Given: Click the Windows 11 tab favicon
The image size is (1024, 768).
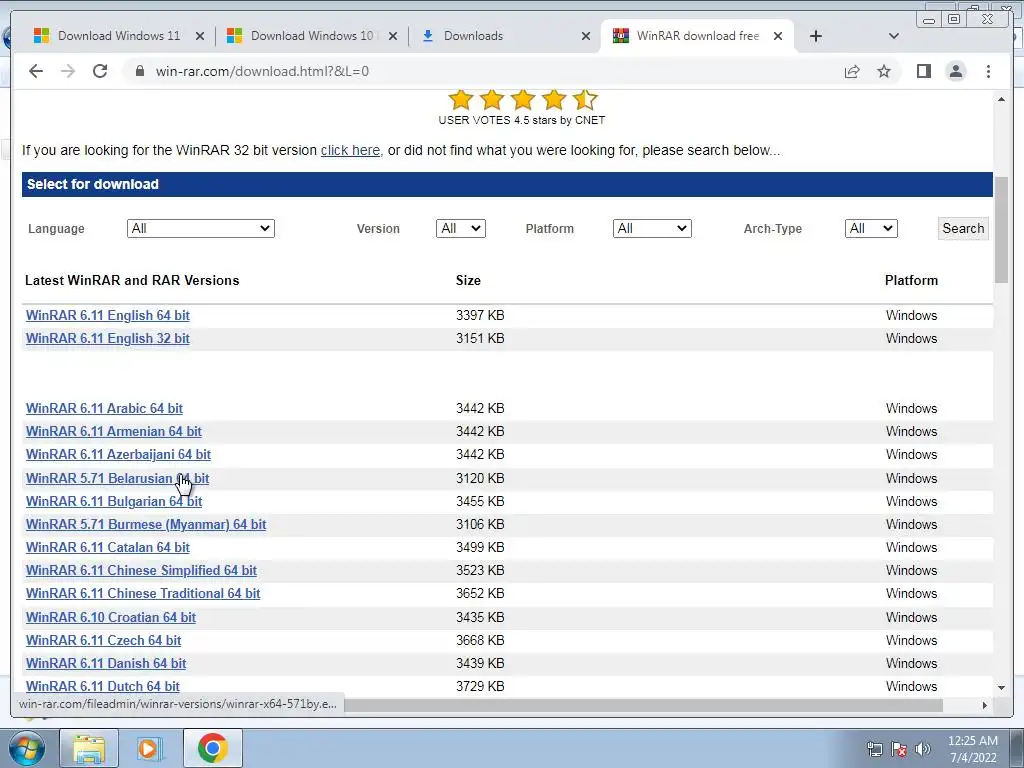Looking at the screenshot, I should pyautogui.click(x=41, y=36).
